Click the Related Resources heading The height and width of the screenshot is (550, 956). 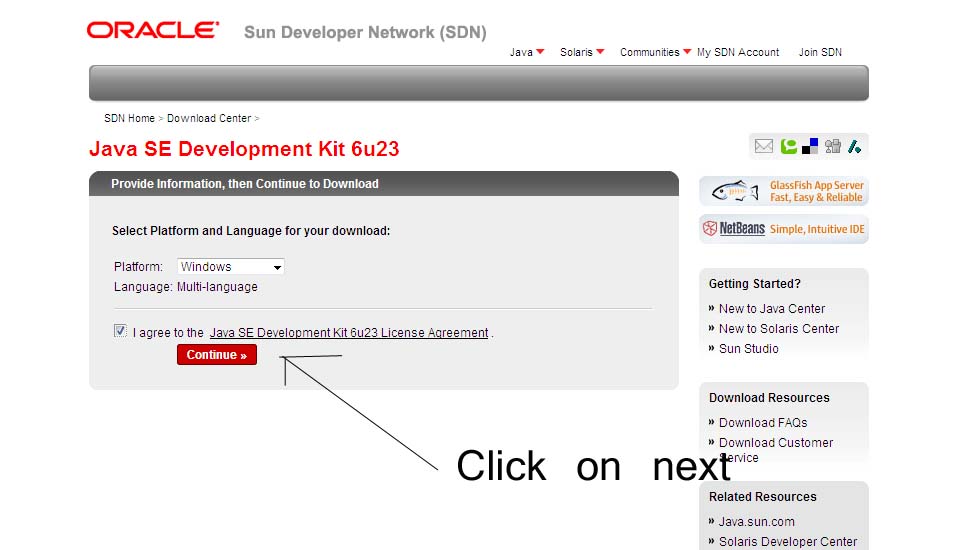763,496
